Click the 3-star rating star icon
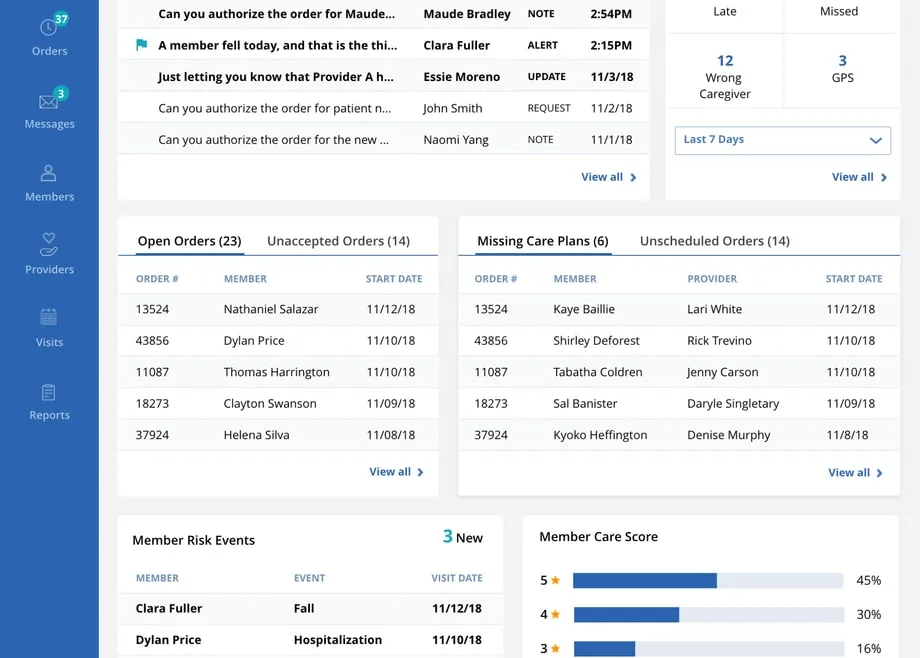 point(555,648)
